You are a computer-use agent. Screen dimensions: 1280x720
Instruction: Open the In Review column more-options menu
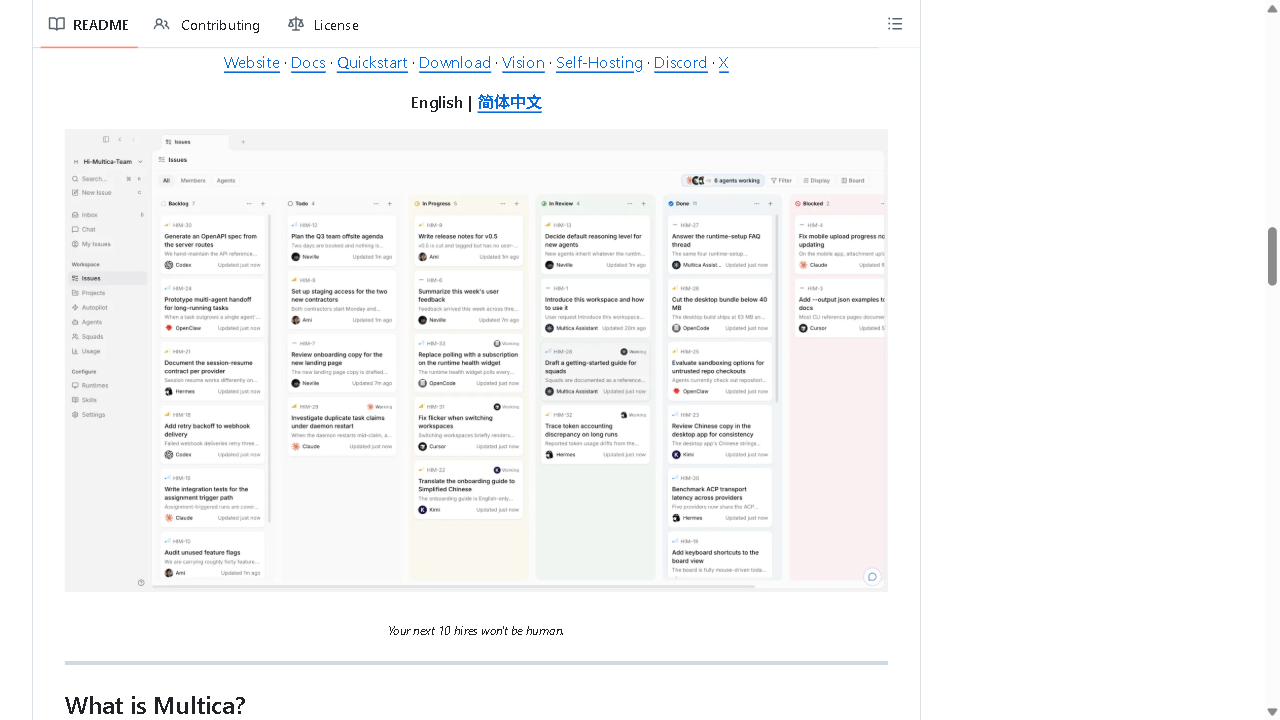[x=630, y=204]
